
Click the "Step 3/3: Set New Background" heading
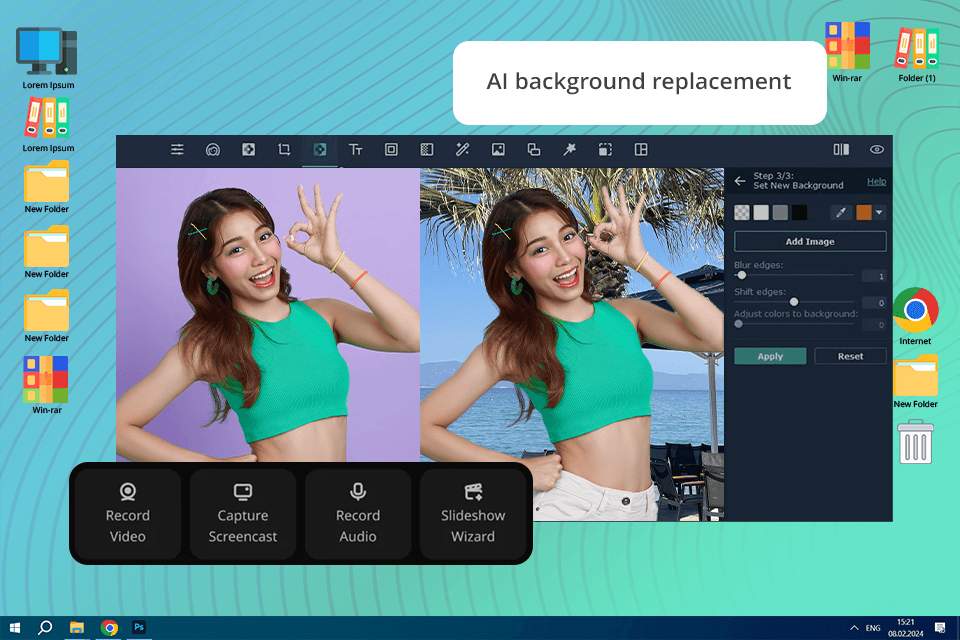798,181
